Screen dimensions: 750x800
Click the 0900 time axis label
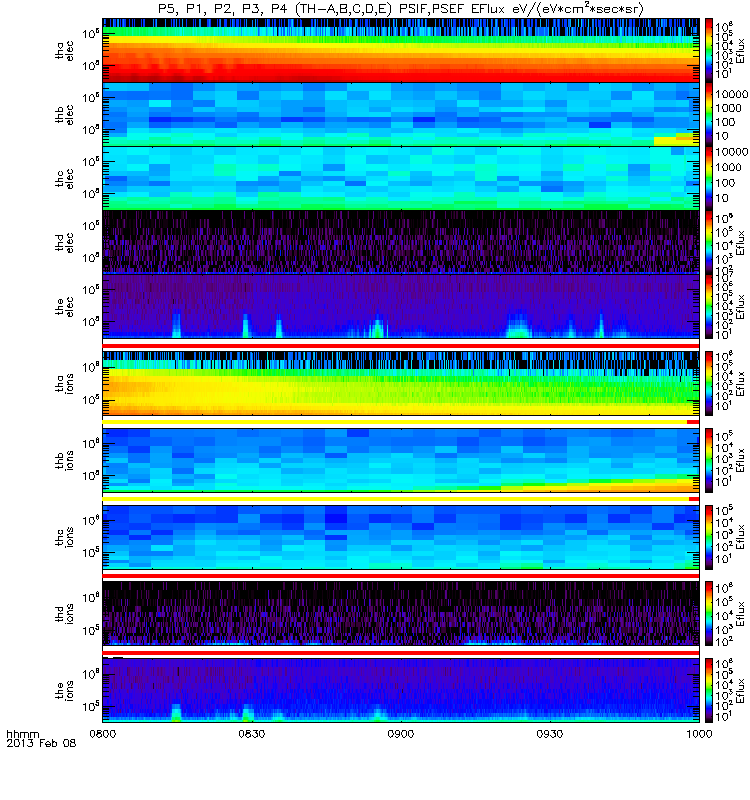(x=401, y=734)
